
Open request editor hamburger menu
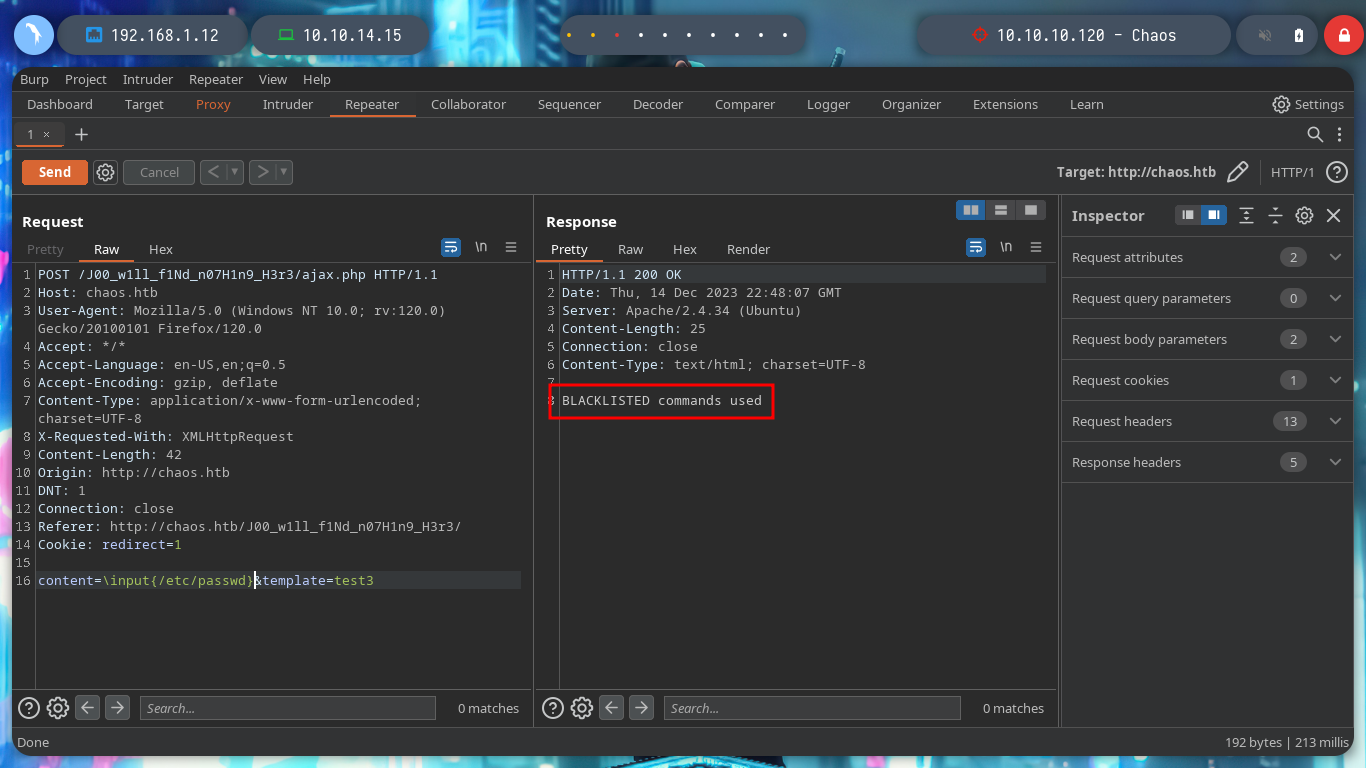511,247
